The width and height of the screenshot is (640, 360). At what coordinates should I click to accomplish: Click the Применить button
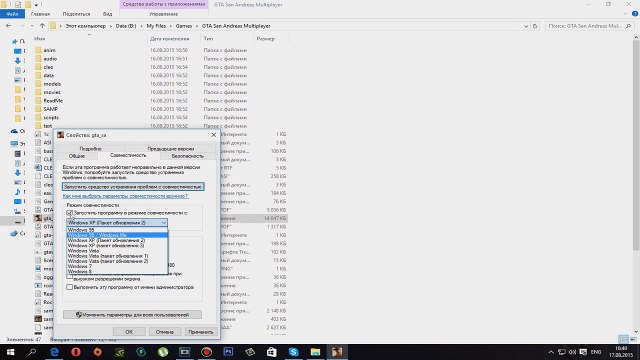click(x=200, y=332)
